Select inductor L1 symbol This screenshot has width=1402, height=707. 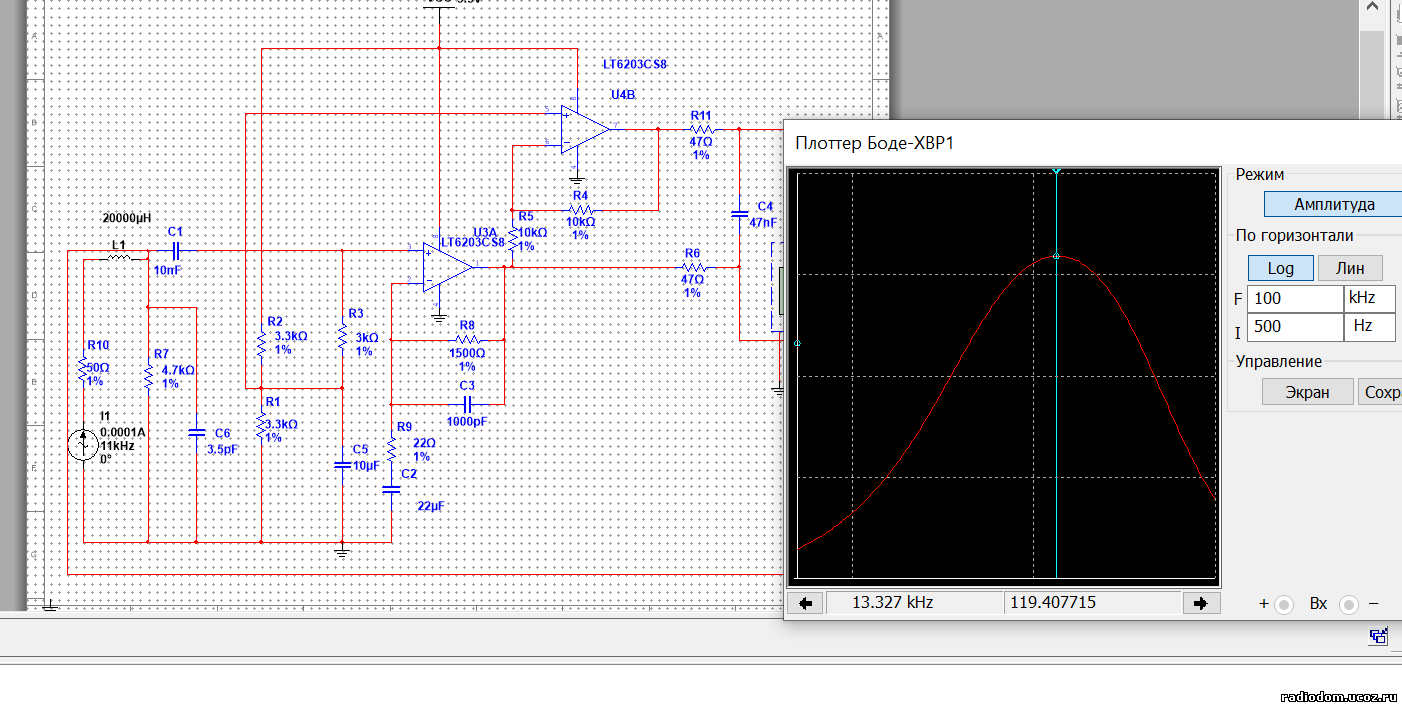pos(118,258)
